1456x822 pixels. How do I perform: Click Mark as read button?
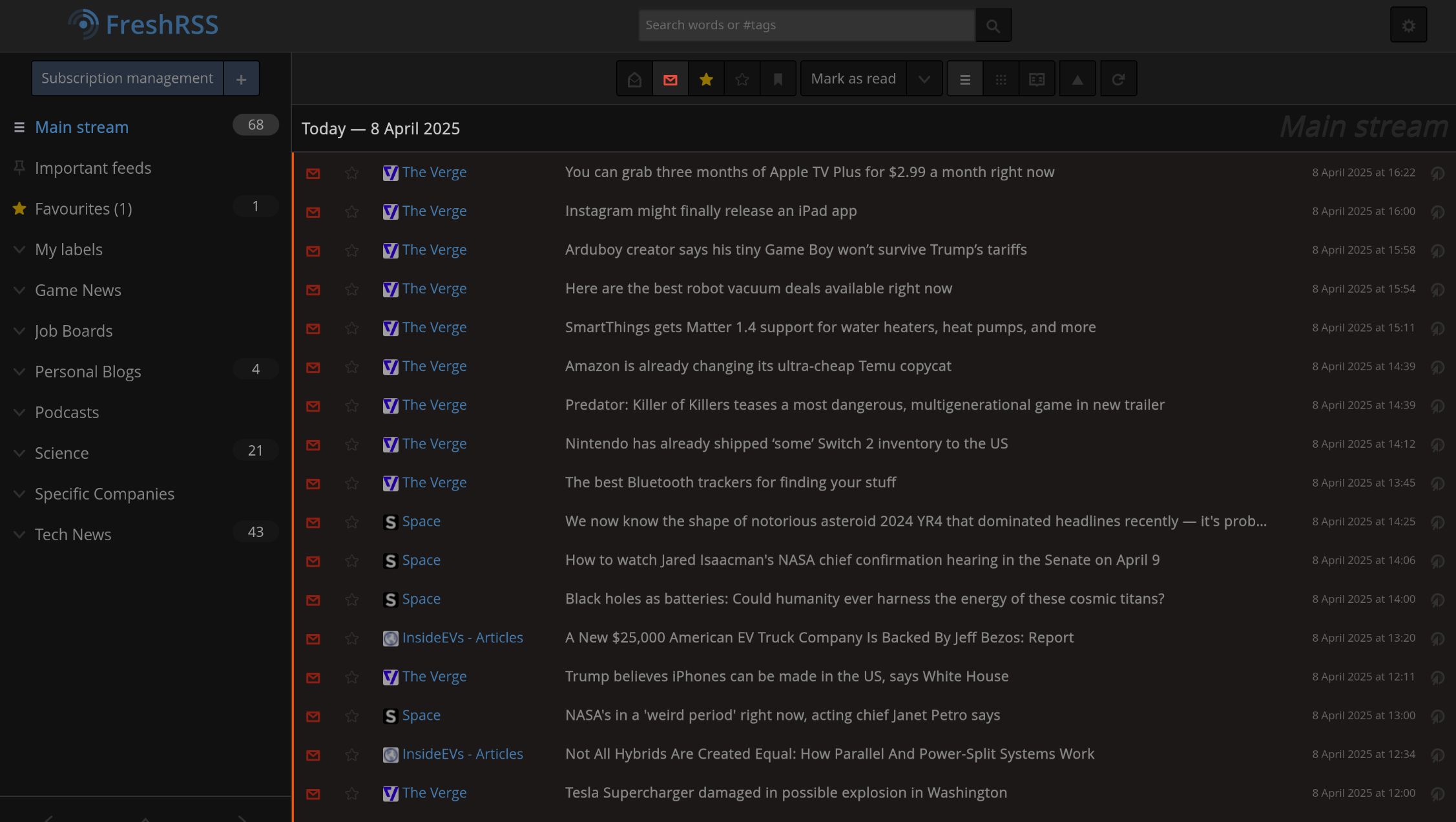[853, 79]
